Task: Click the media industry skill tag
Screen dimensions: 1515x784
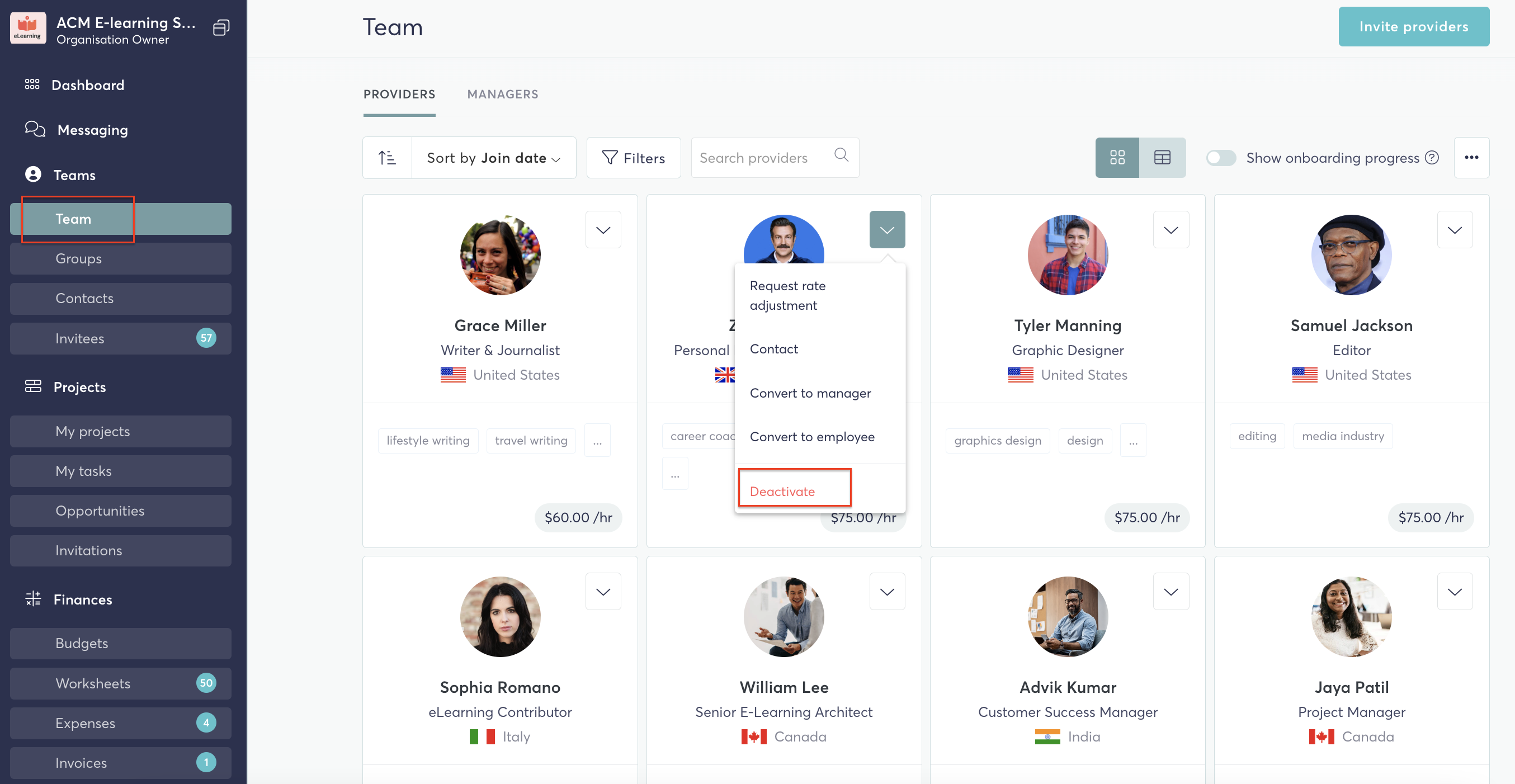Action: [1343, 436]
